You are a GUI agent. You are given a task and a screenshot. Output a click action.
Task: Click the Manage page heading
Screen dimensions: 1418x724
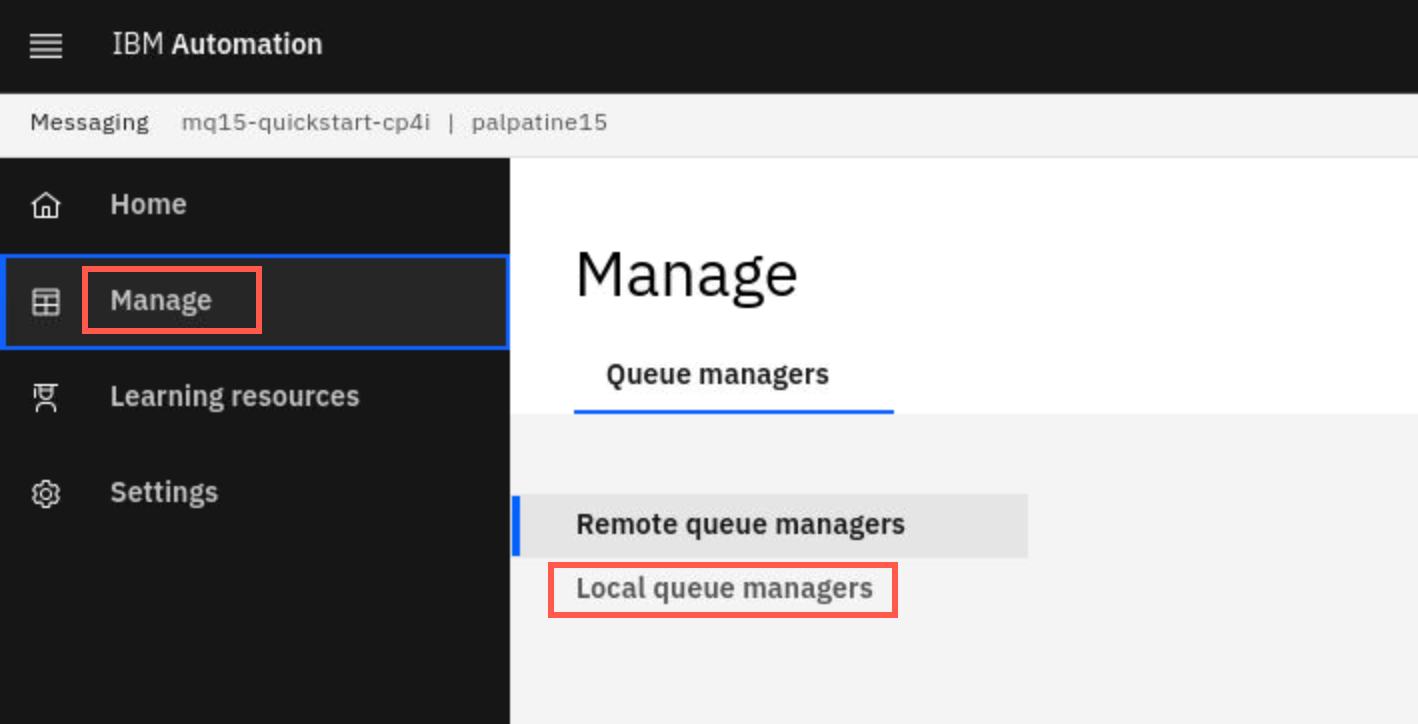pyautogui.click(x=686, y=273)
